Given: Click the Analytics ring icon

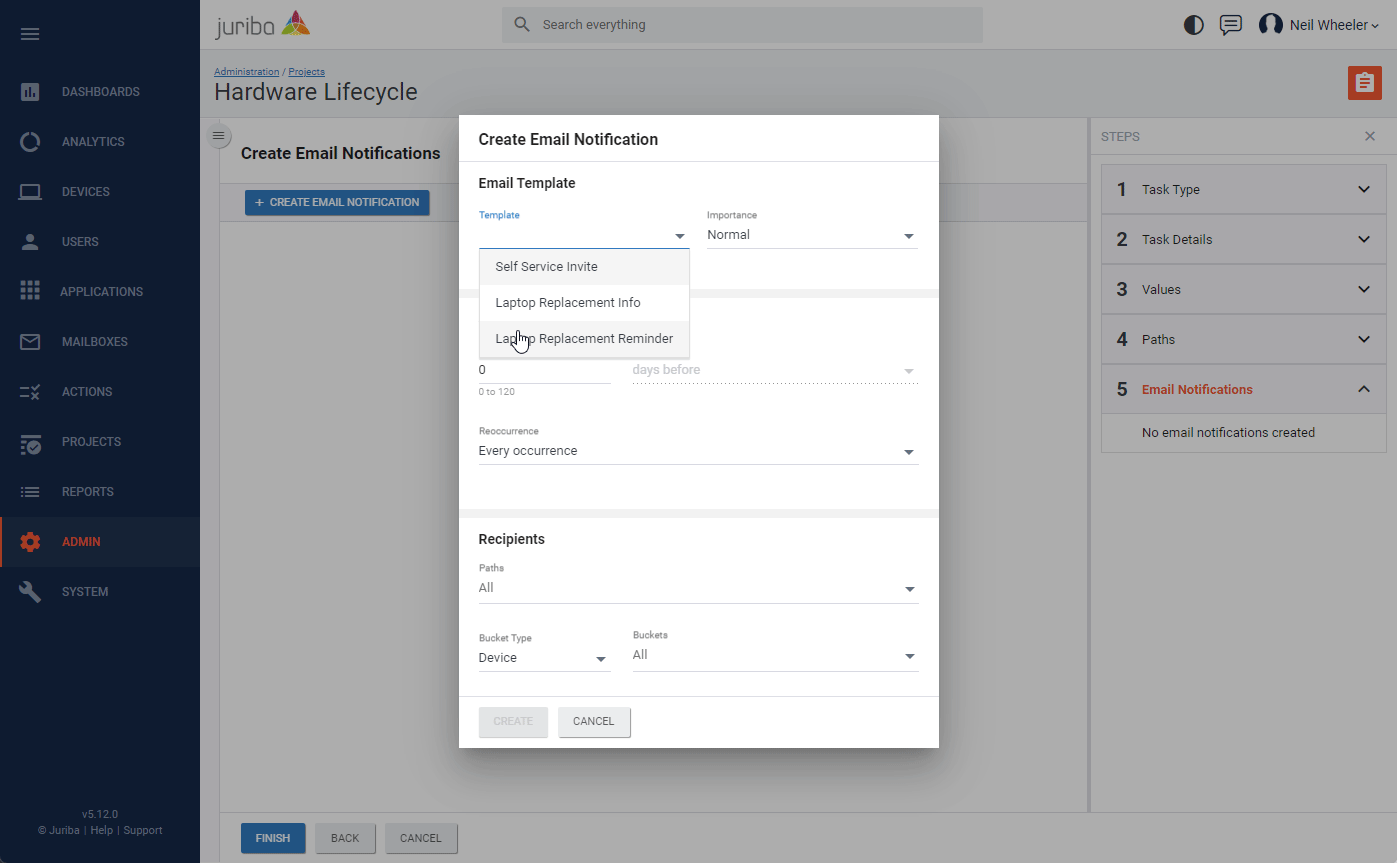Looking at the screenshot, I should coord(30,142).
